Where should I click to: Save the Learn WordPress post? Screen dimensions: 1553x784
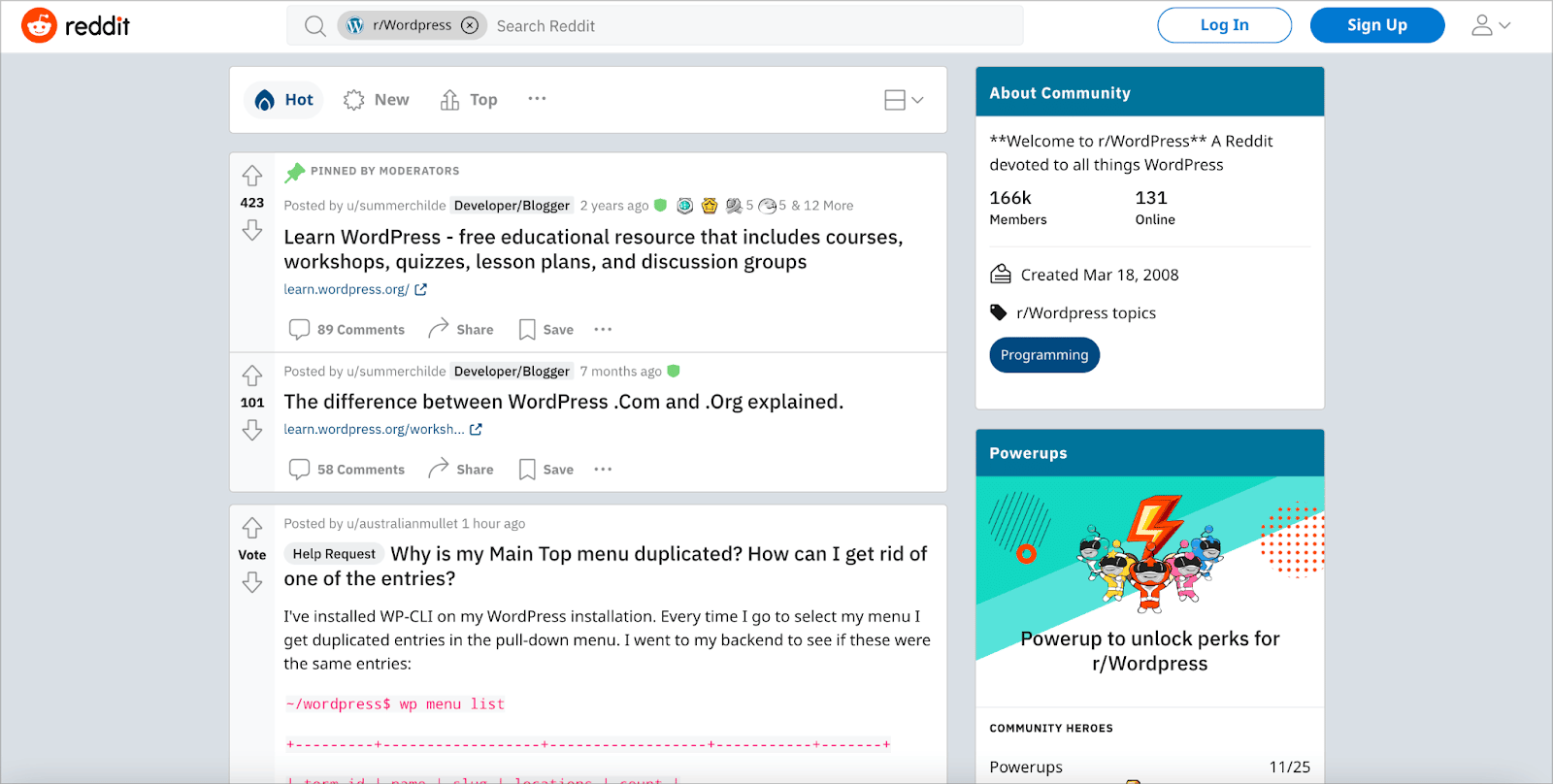click(545, 330)
